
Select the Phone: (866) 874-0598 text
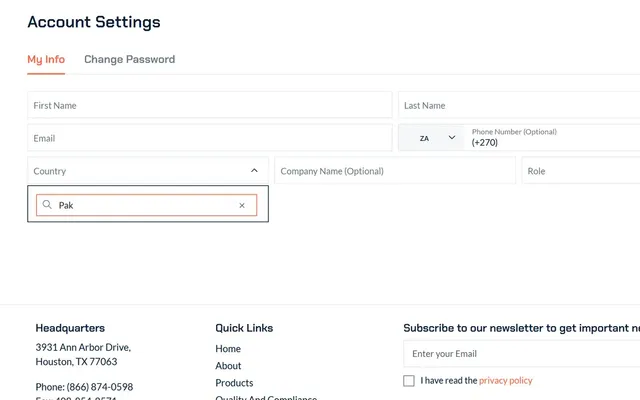click(84, 387)
